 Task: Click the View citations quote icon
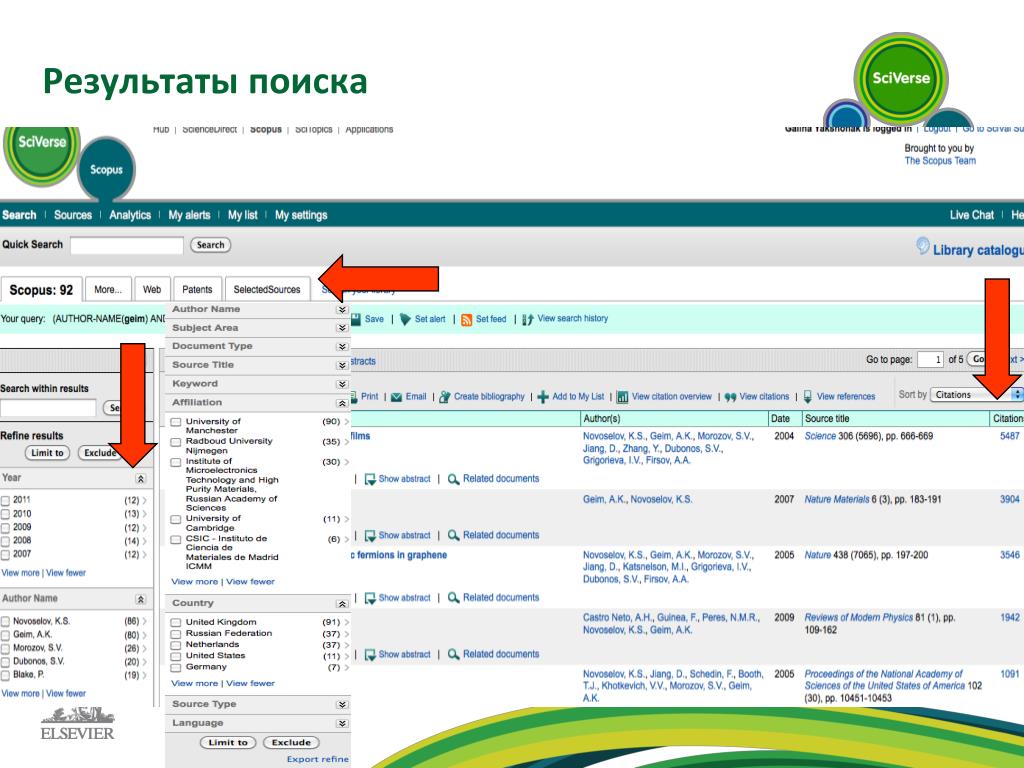tap(730, 397)
